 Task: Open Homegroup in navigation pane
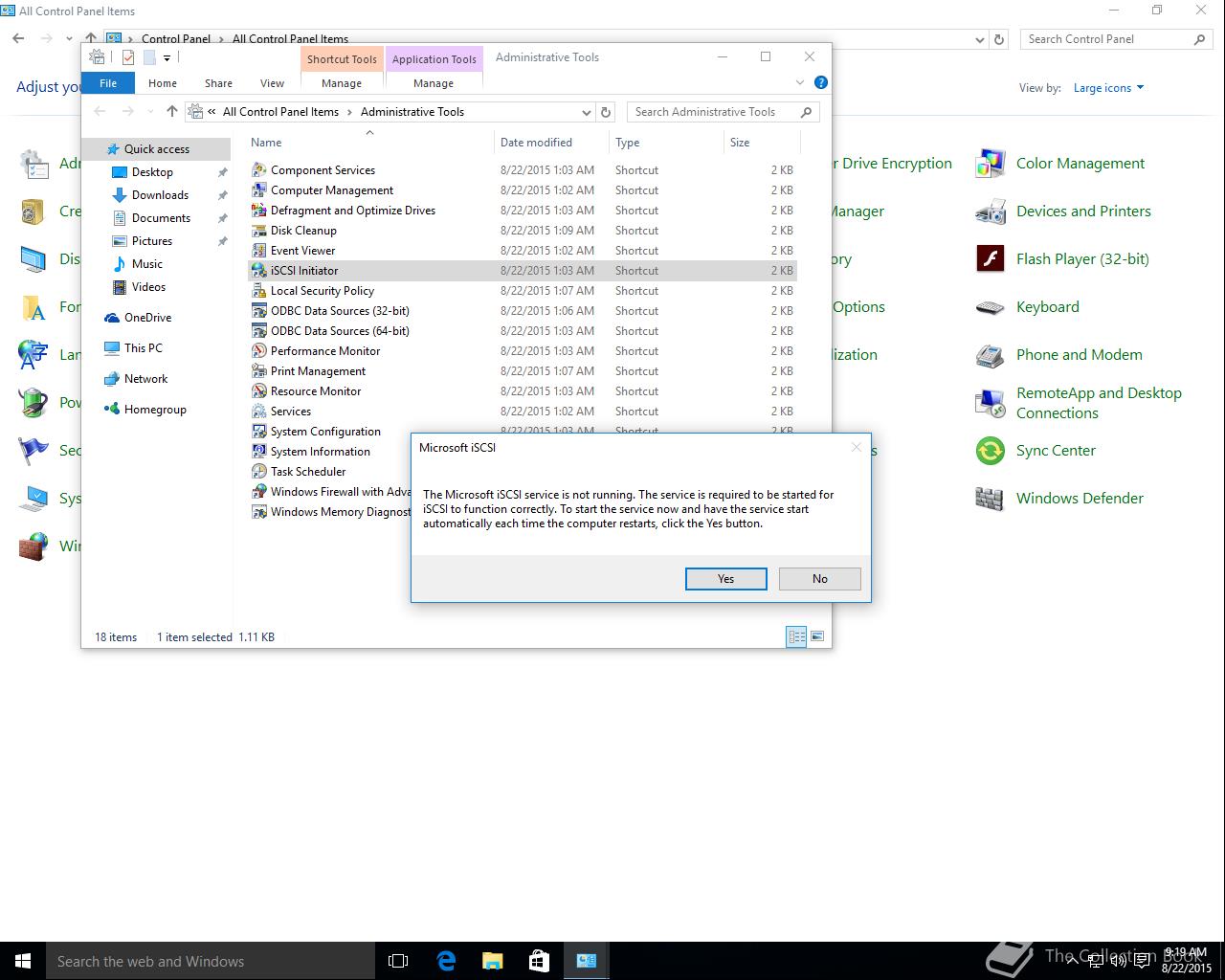click(155, 410)
